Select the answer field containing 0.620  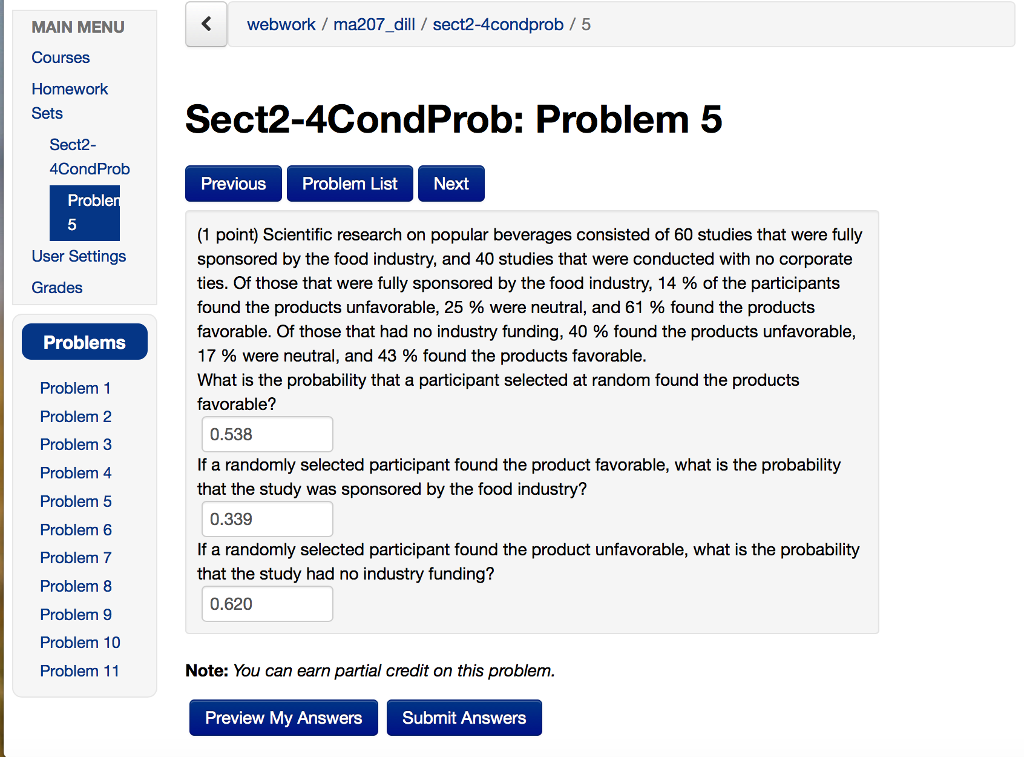click(x=267, y=604)
